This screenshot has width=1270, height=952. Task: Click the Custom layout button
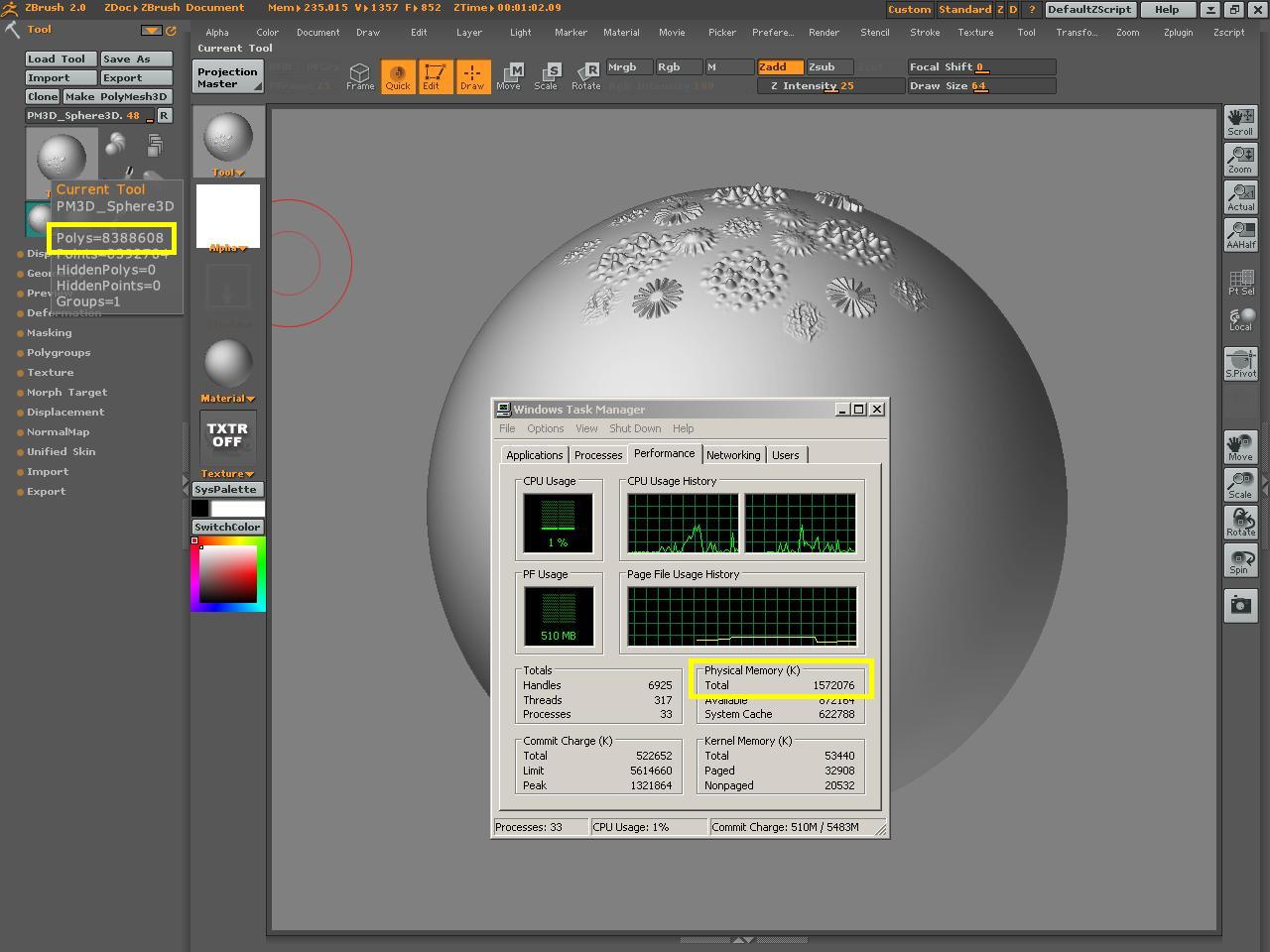(x=909, y=9)
